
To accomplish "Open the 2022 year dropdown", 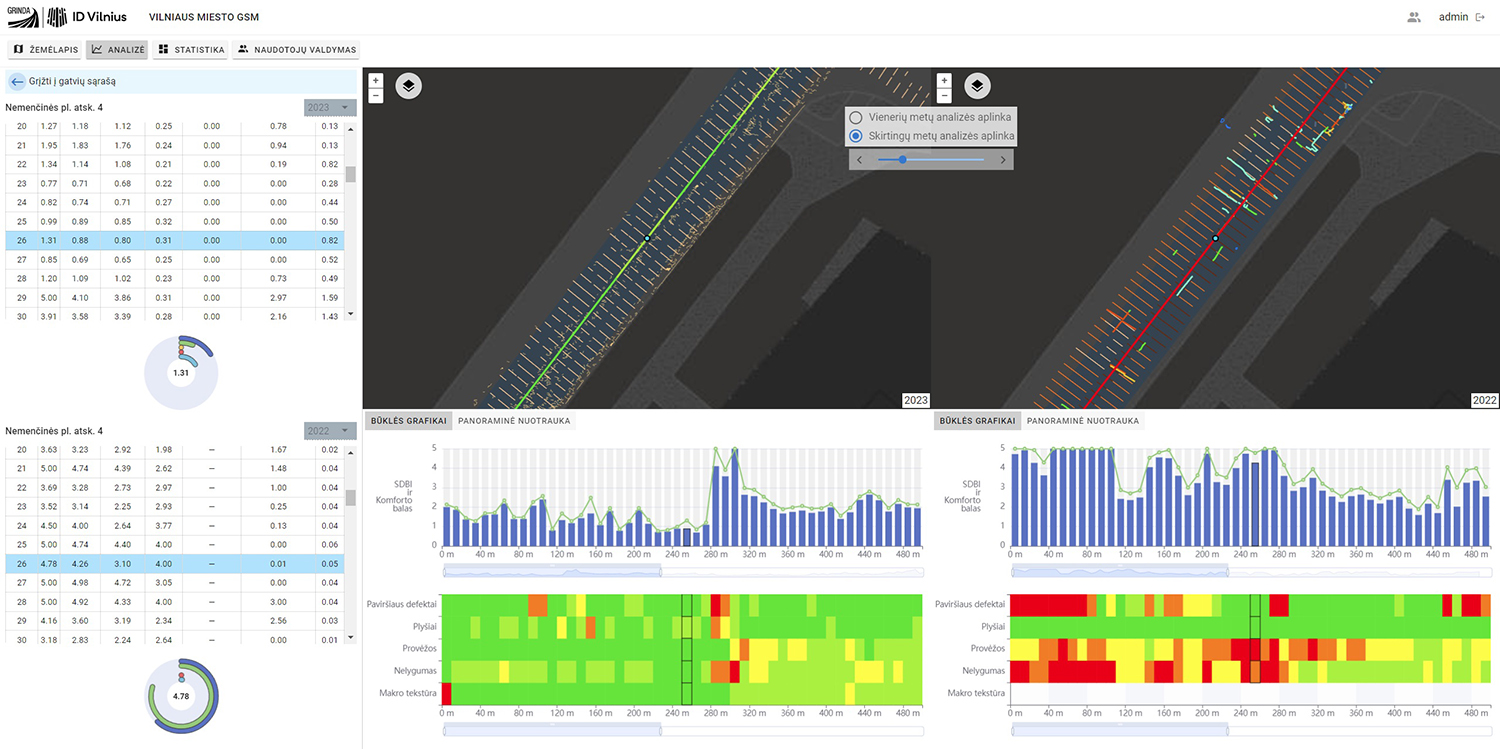I will coord(330,431).
